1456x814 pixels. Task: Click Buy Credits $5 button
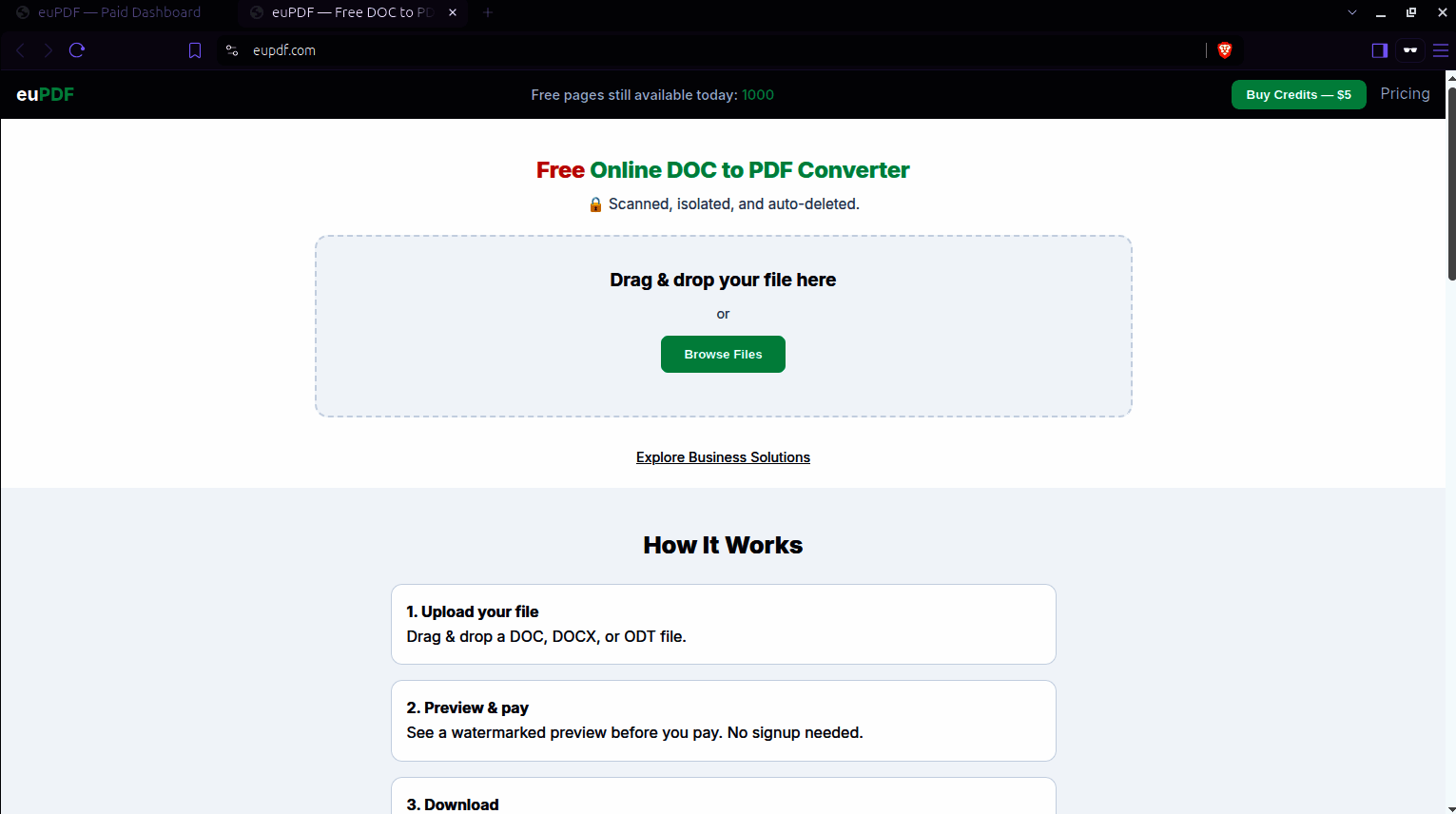[1298, 94]
